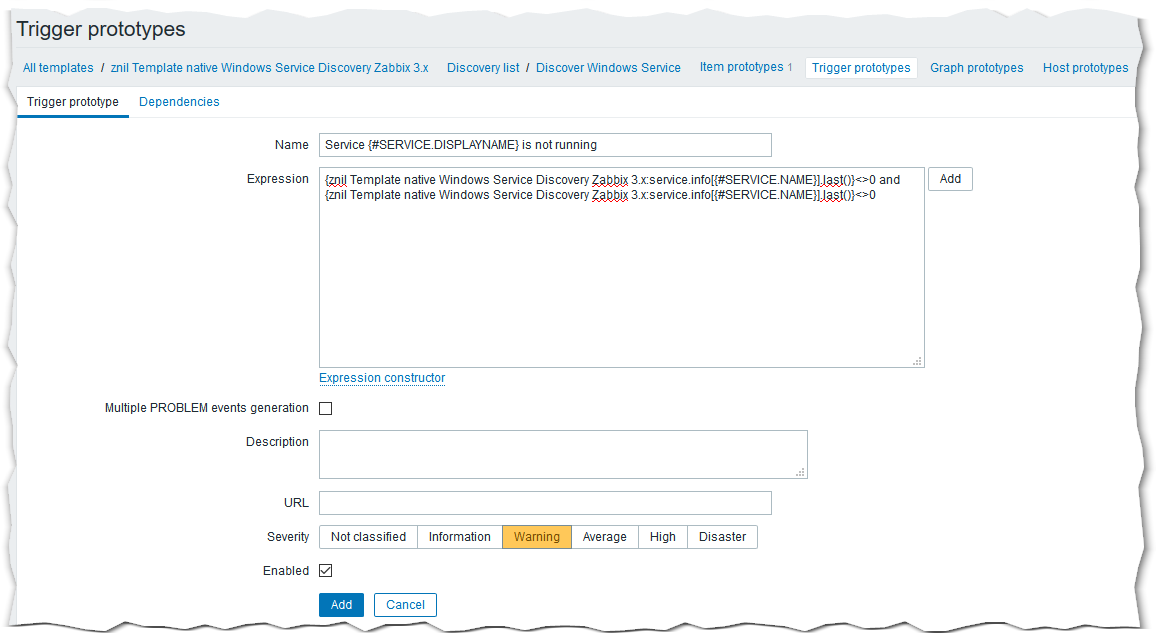Select the Trigger prototypes navigation tab
Screen dimensions: 1156x643
(861, 68)
